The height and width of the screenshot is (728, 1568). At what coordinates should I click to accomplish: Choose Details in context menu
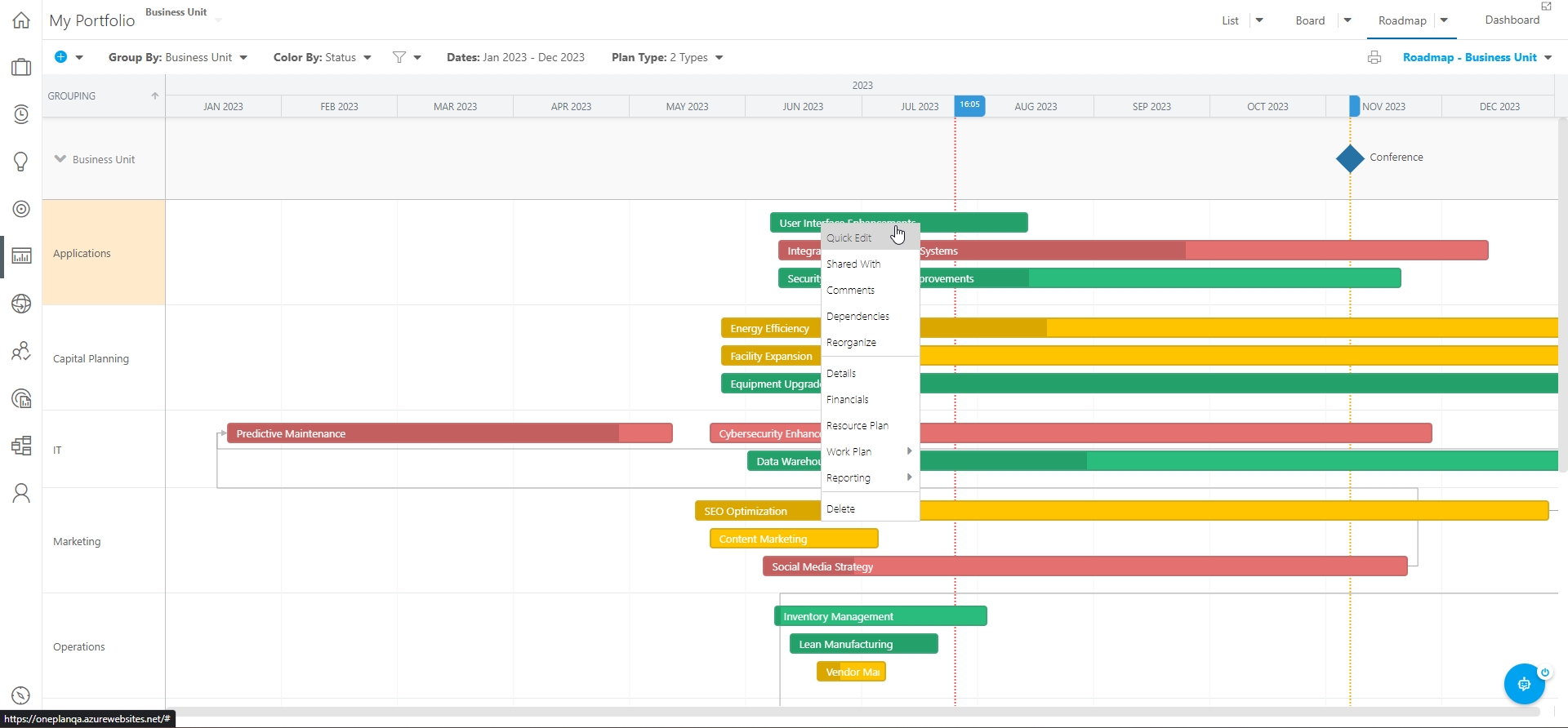(x=871, y=373)
